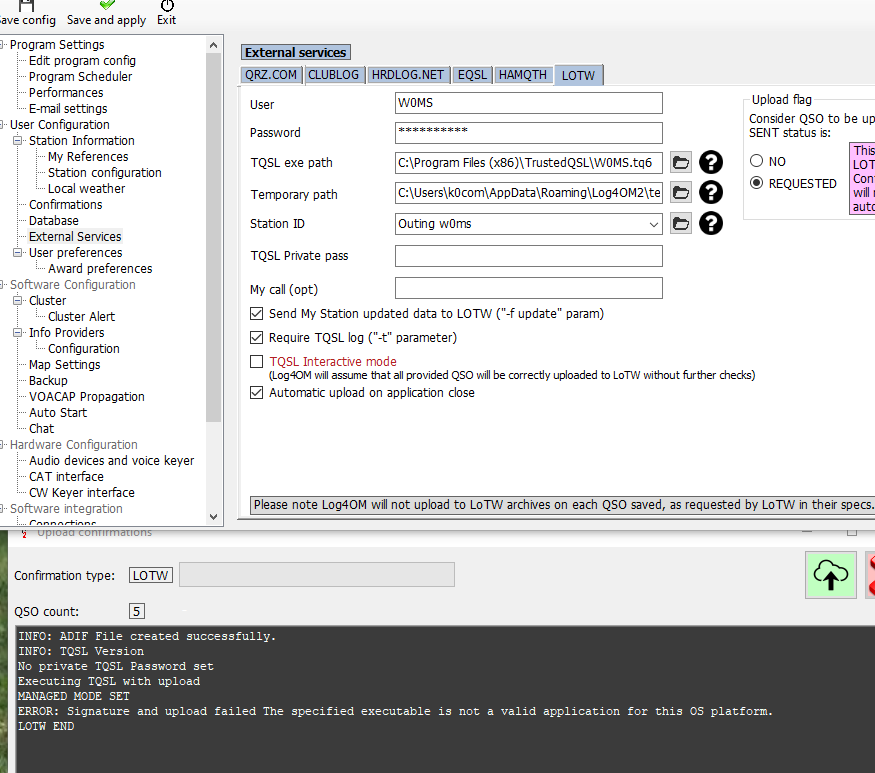
Task: Open Auto Start settings
Action: pos(58,413)
